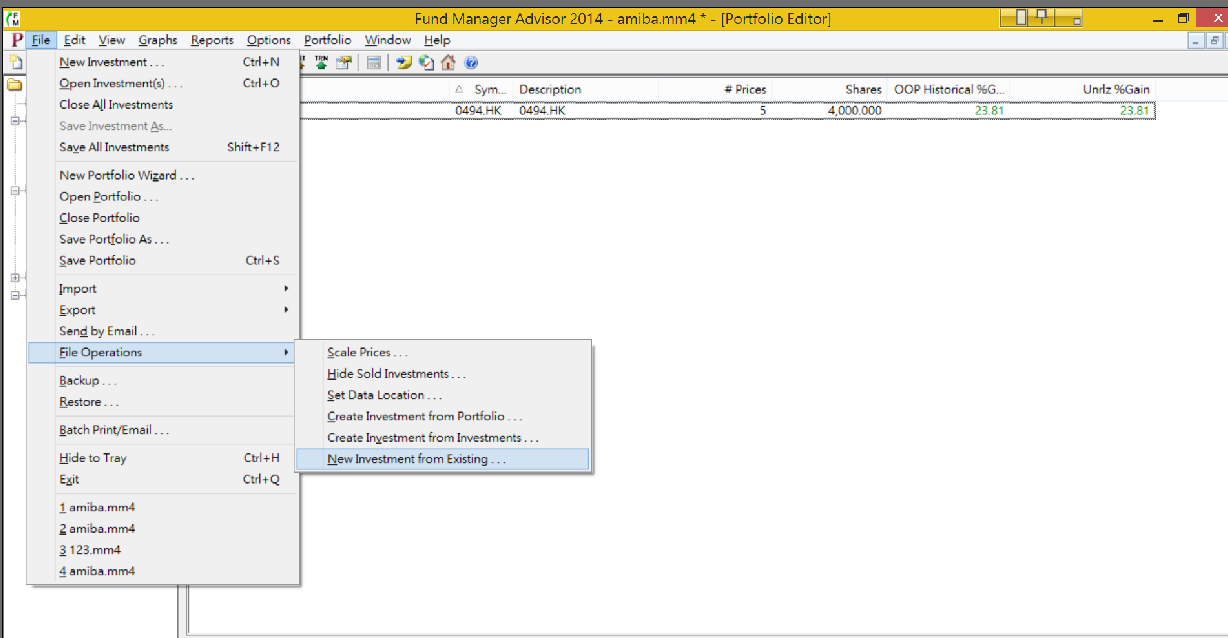1228x638 pixels.
Task: Choose Exit from the File menu
Action: coord(163,479)
